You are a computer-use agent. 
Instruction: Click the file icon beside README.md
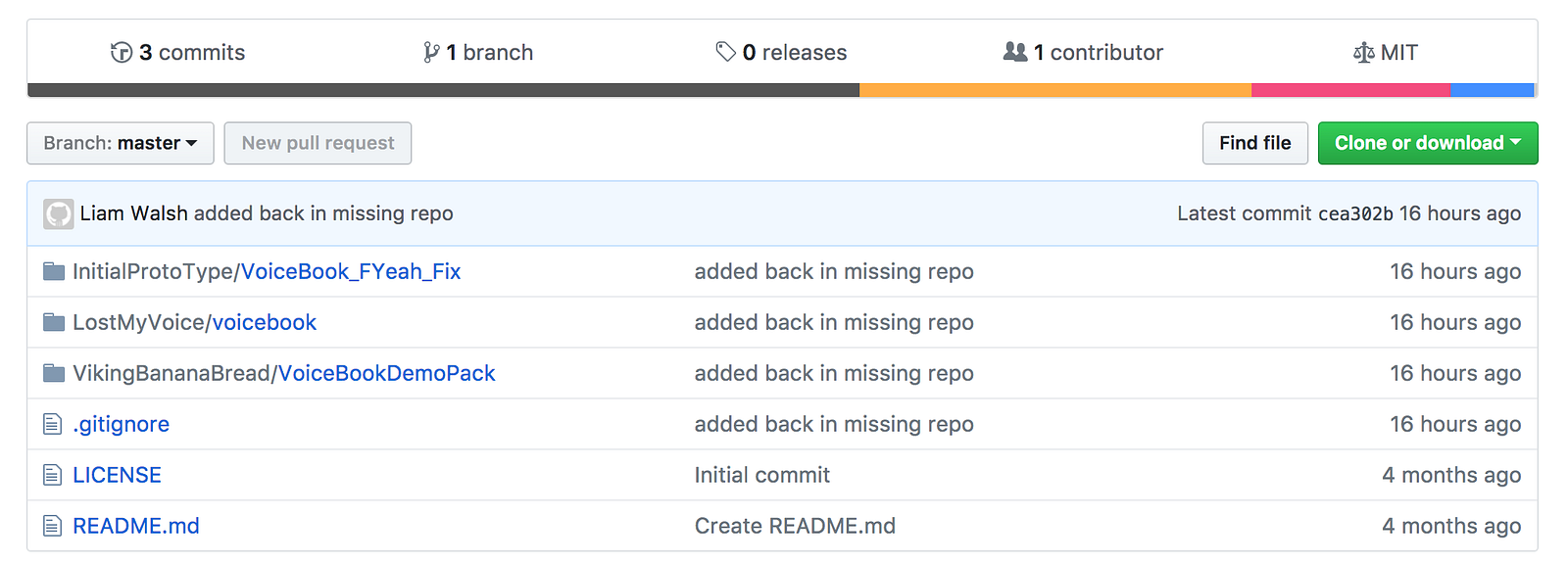click(53, 526)
